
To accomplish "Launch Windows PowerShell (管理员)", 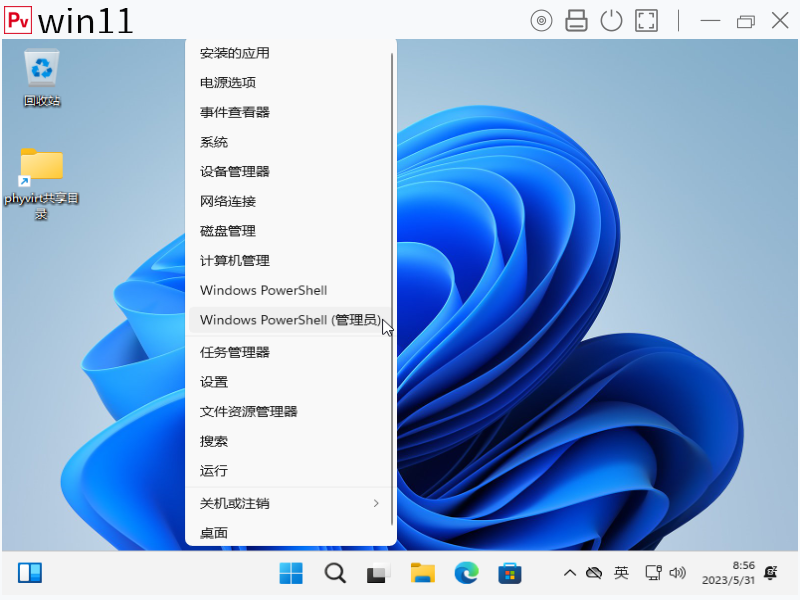I will click(291, 320).
